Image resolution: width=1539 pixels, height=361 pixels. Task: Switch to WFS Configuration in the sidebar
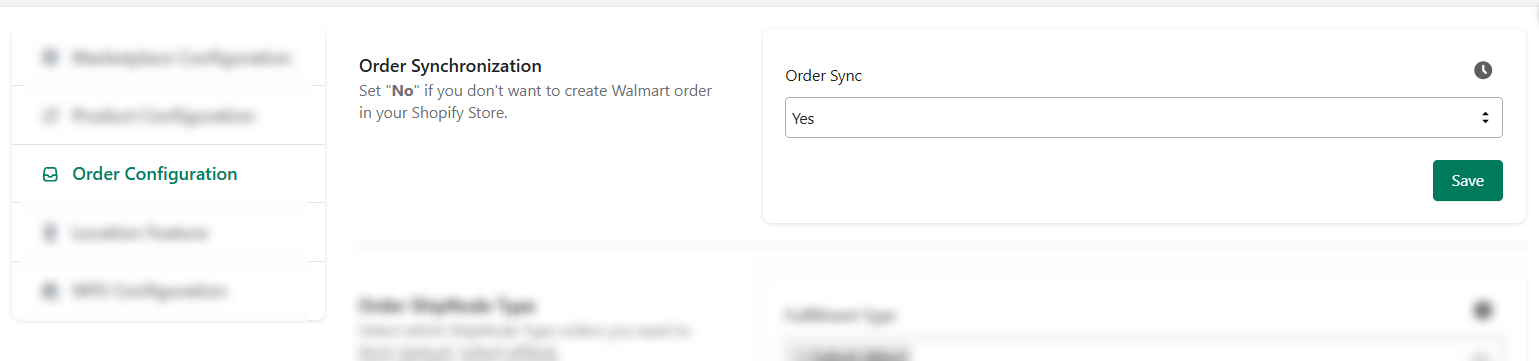click(x=168, y=291)
